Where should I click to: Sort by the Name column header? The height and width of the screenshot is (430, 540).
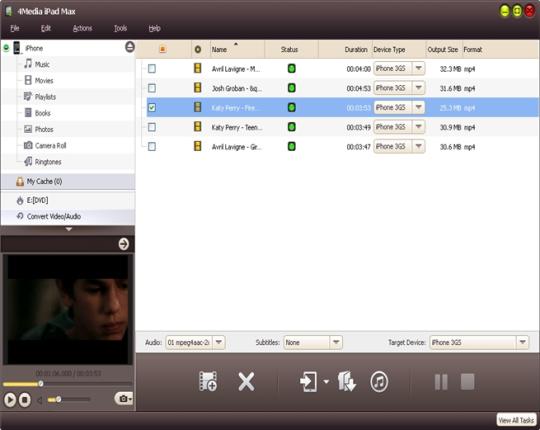click(x=237, y=50)
